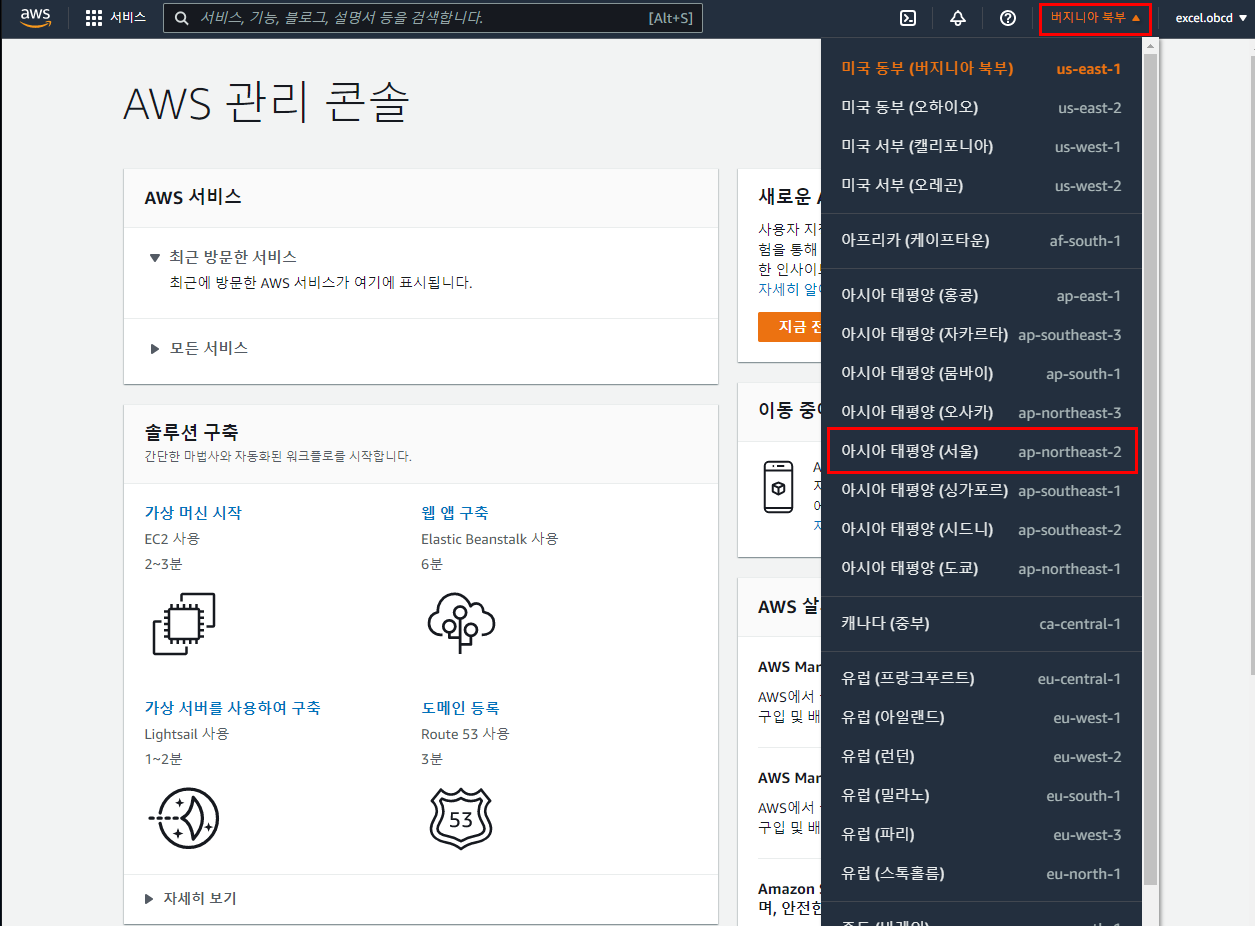Select 미국 서부 (오레곤) us-west-2 region
Image resolution: width=1255 pixels, height=926 pixels.
tap(981, 185)
